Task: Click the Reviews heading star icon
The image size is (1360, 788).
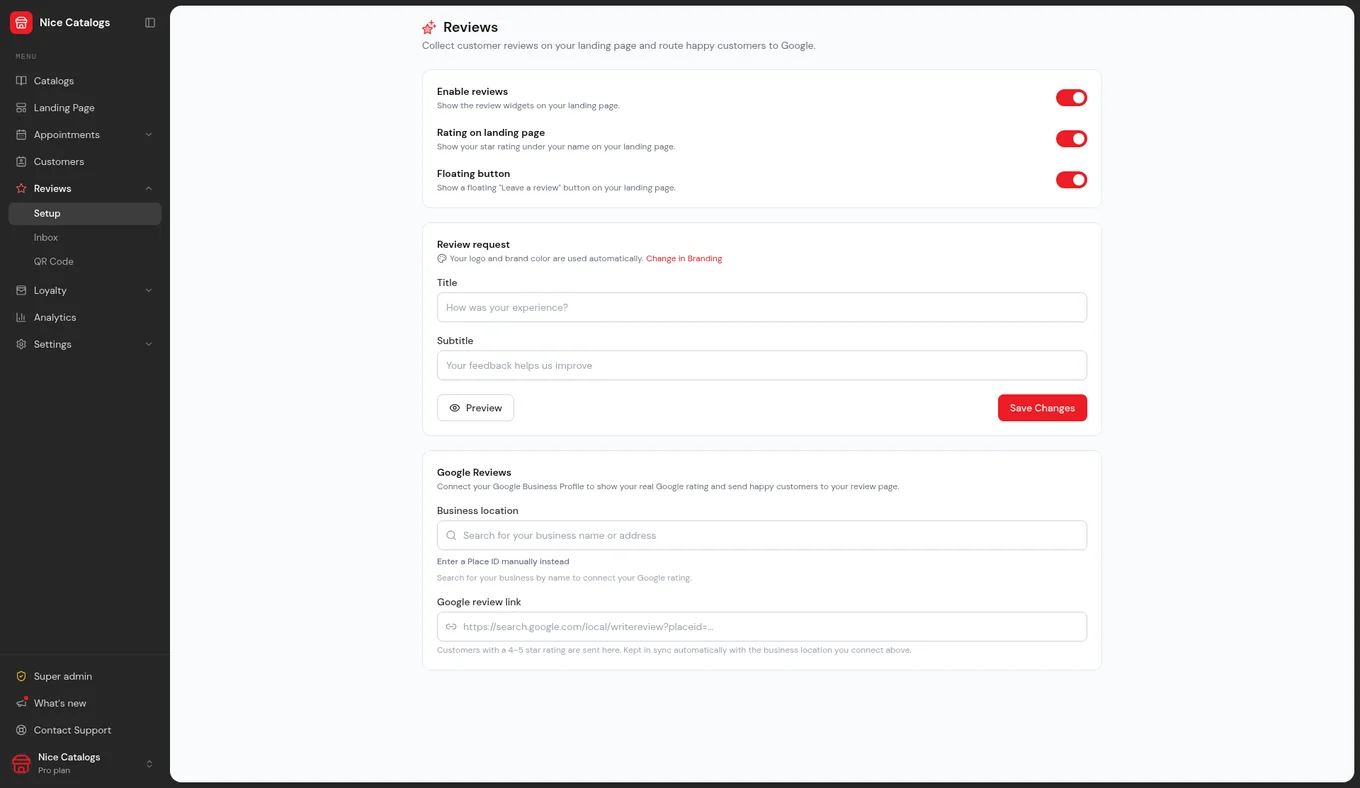Action: 429,28
